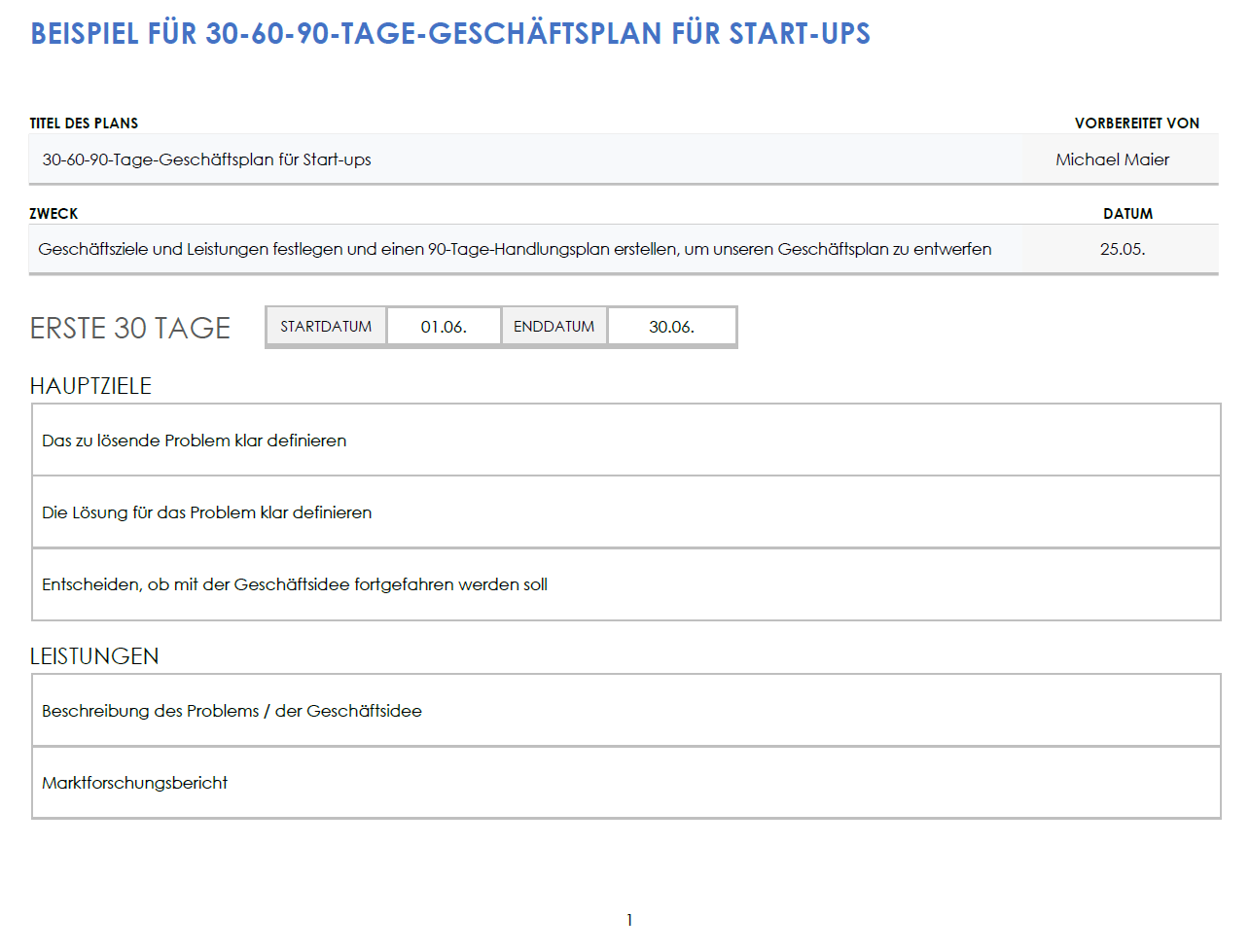Select the 'ENDDATUM' cell
Image resolution: width=1250 pixels, height=952 pixels.
click(x=554, y=327)
